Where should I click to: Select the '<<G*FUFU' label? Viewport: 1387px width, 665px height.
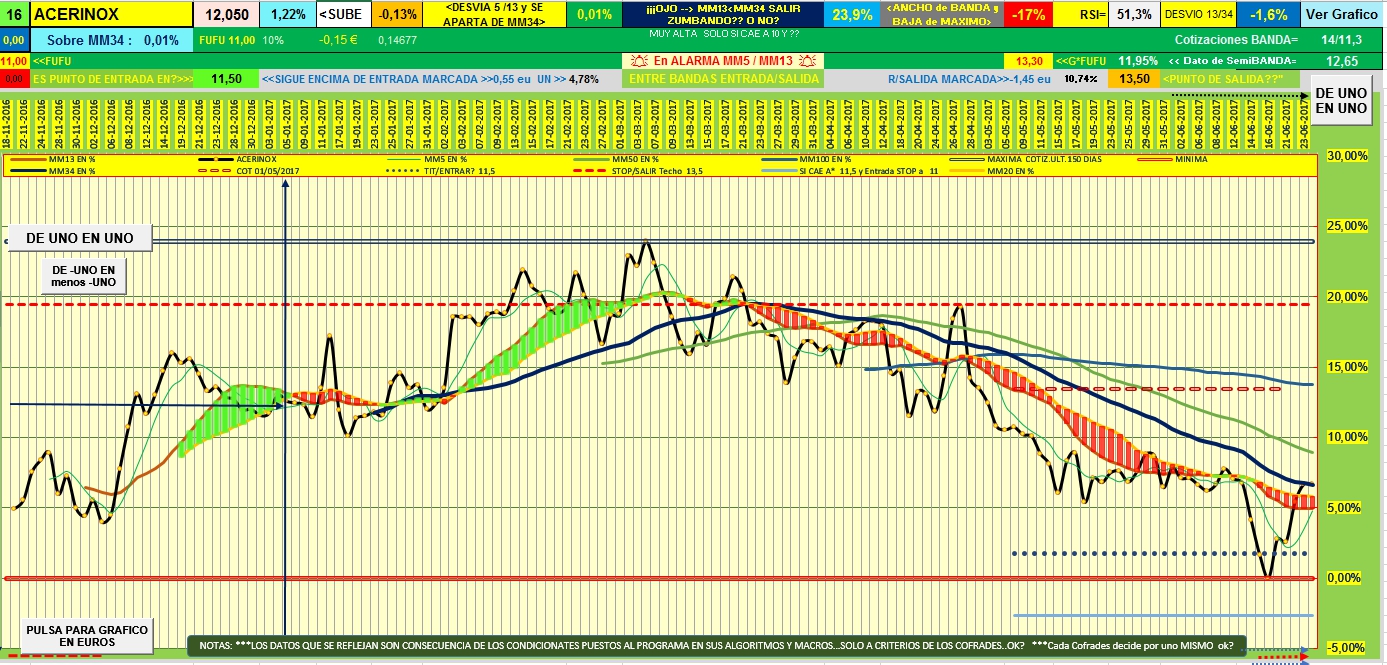[1083, 61]
